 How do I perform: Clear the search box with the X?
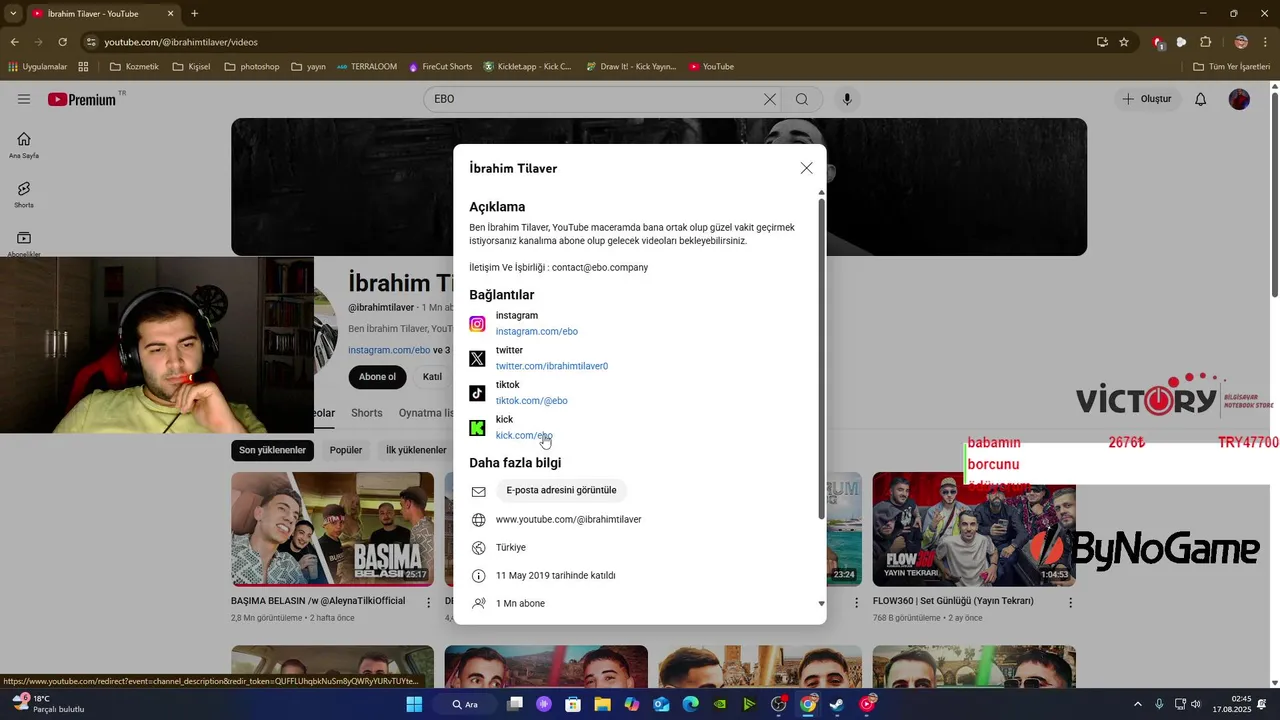click(x=770, y=99)
